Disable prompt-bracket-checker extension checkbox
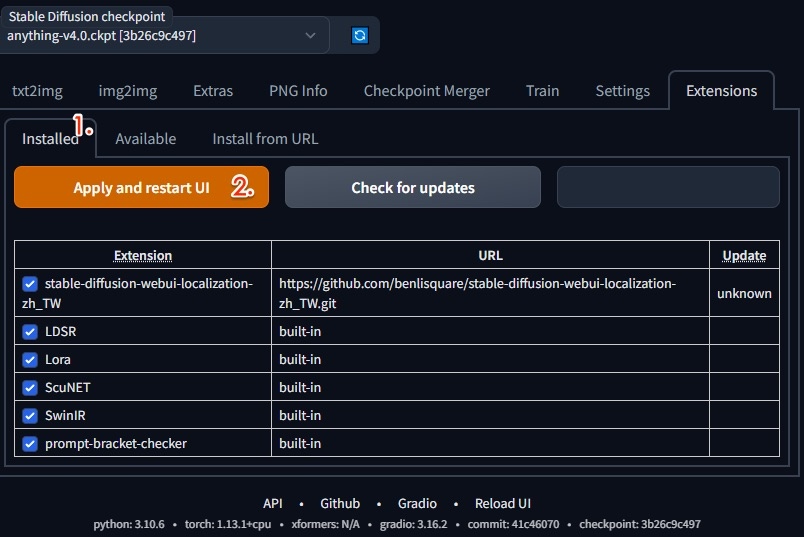The image size is (804, 537). 30,443
